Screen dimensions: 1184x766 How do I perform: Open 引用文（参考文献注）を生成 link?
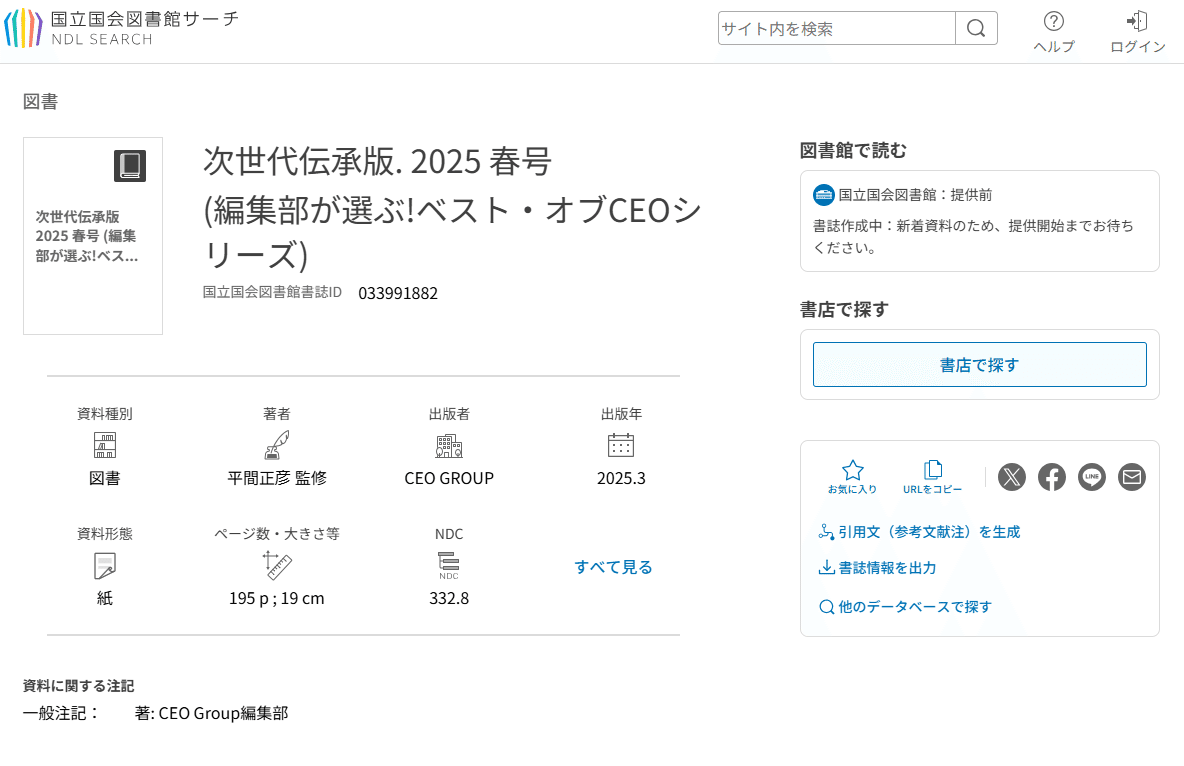tap(919, 532)
